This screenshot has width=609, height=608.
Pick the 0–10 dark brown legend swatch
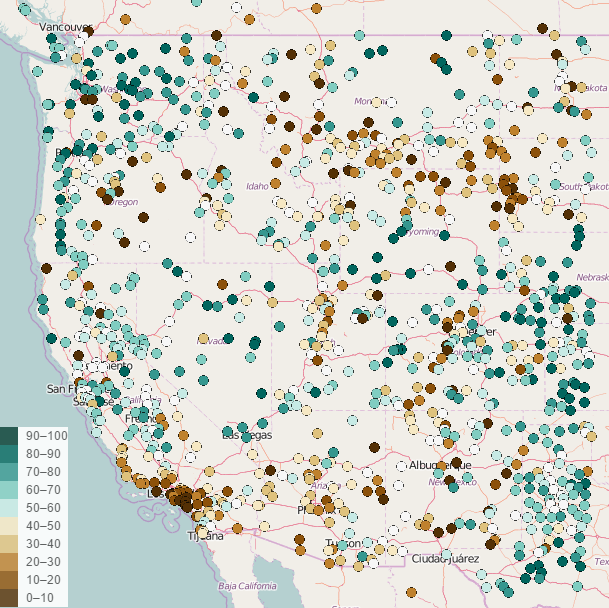pos(9,598)
